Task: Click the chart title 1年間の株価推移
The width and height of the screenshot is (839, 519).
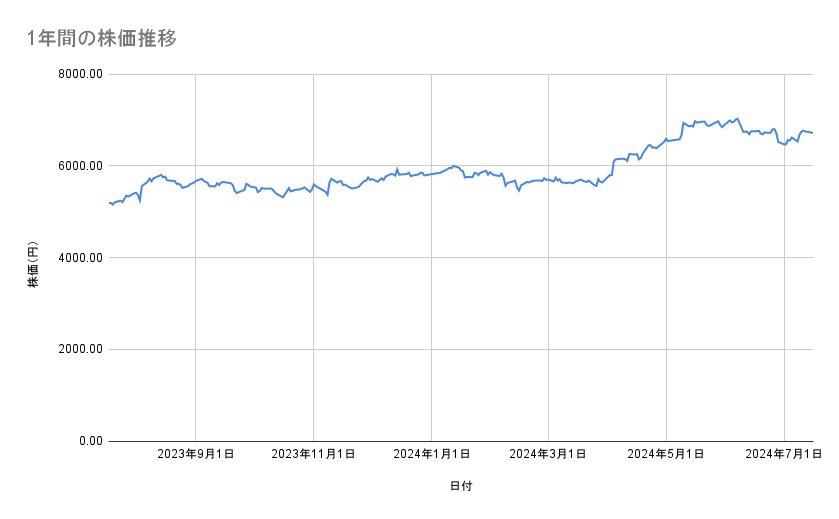Action: pos(102,38)
